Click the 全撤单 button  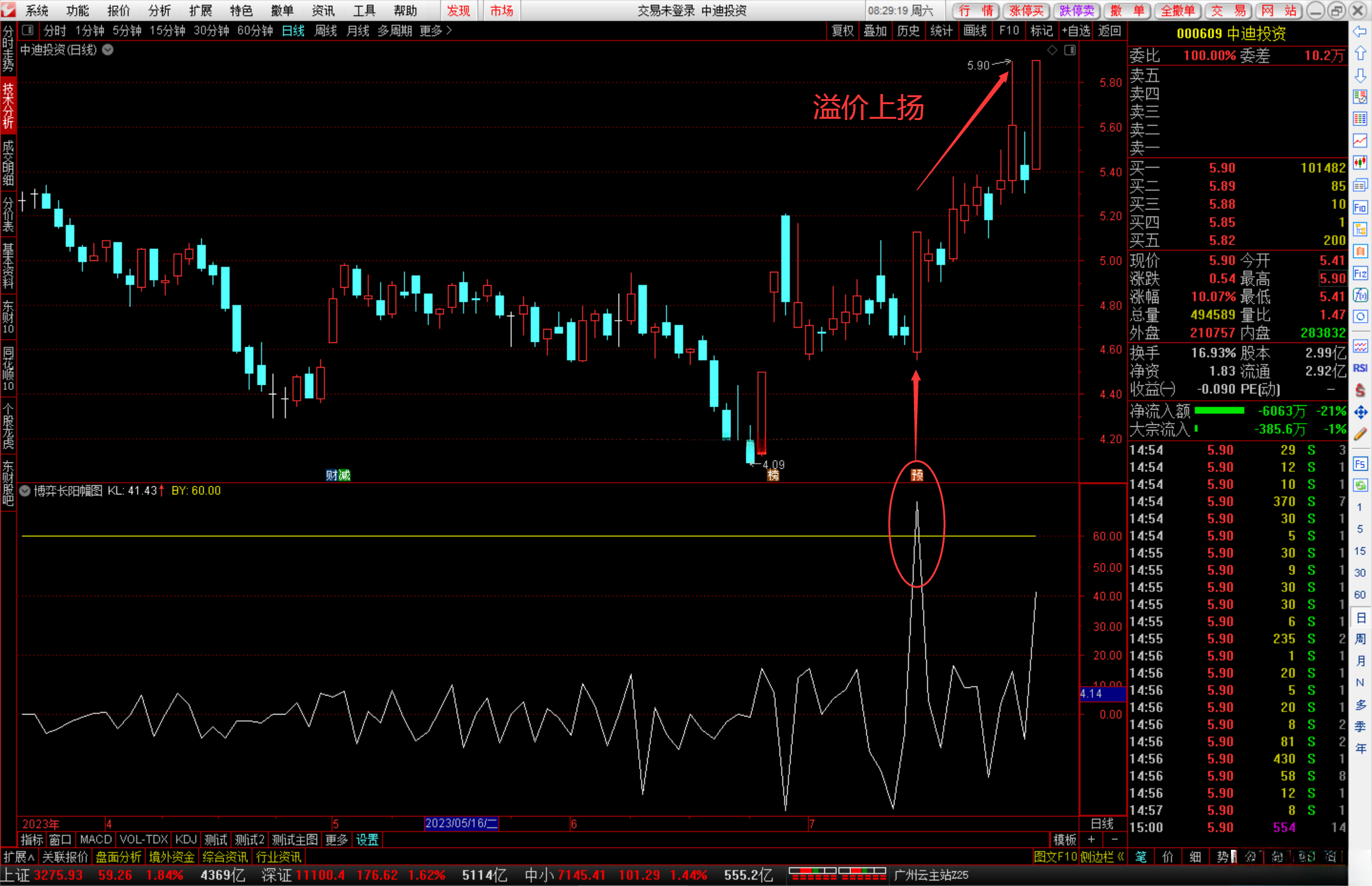[x=1178, y=11]
